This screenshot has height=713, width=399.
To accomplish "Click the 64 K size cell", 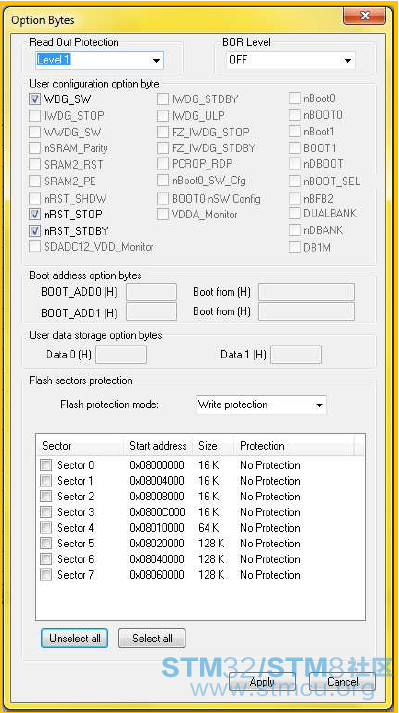I will tap(209, 527).
